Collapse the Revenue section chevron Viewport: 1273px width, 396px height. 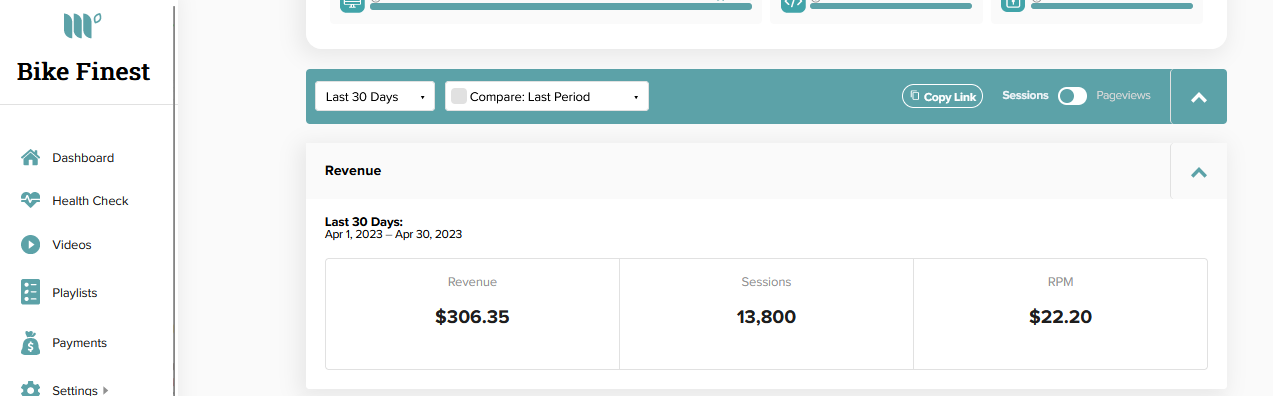[1199, 171]
